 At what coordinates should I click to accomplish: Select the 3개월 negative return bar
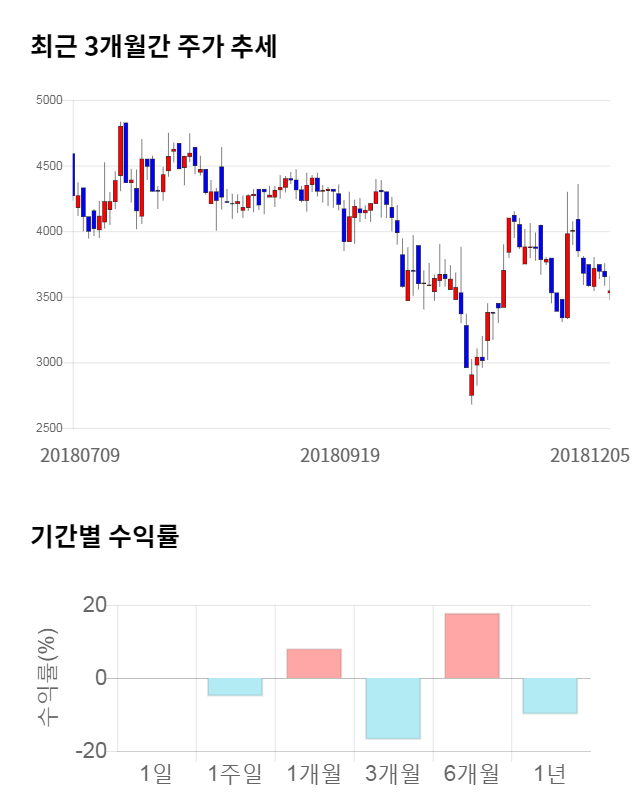(x=393, y=708)
